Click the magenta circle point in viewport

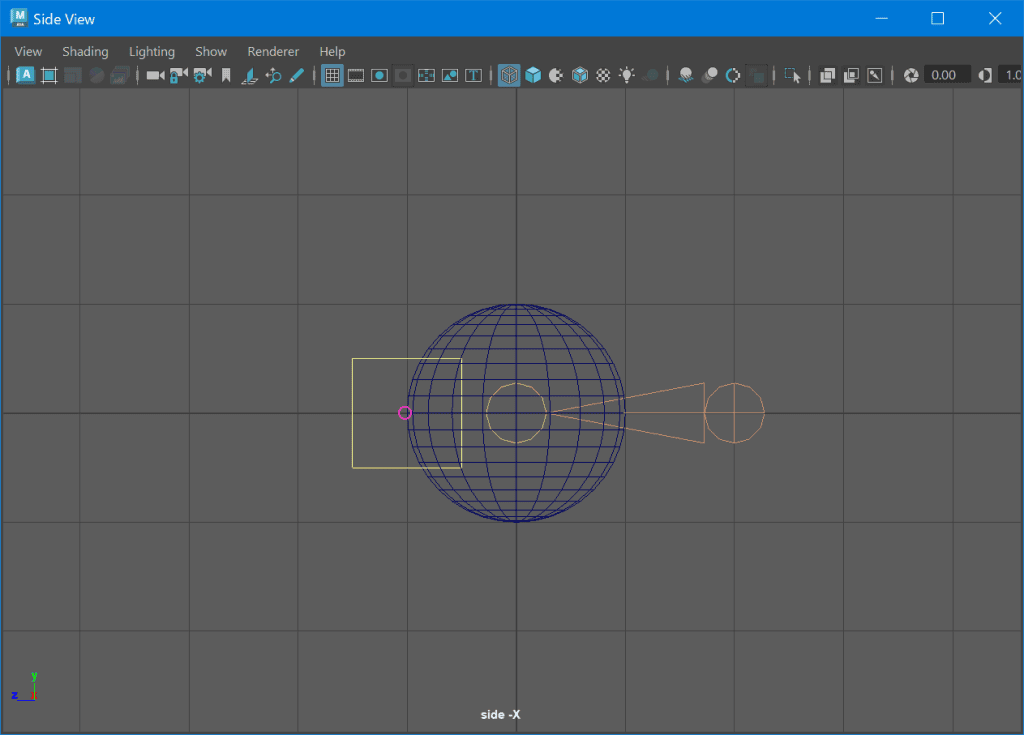click(405, 413)
